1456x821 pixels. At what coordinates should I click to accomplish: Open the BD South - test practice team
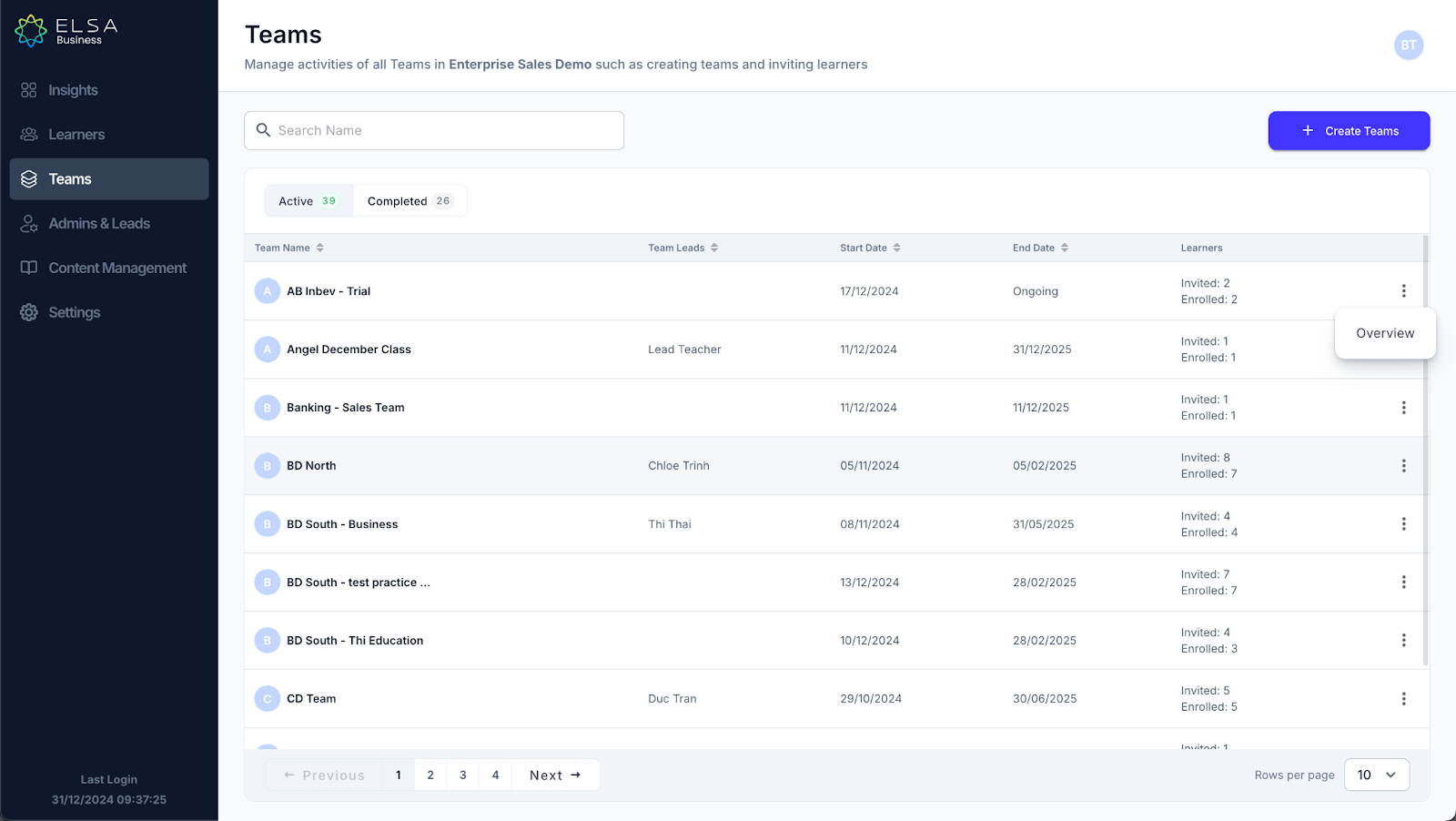point(359,583)
